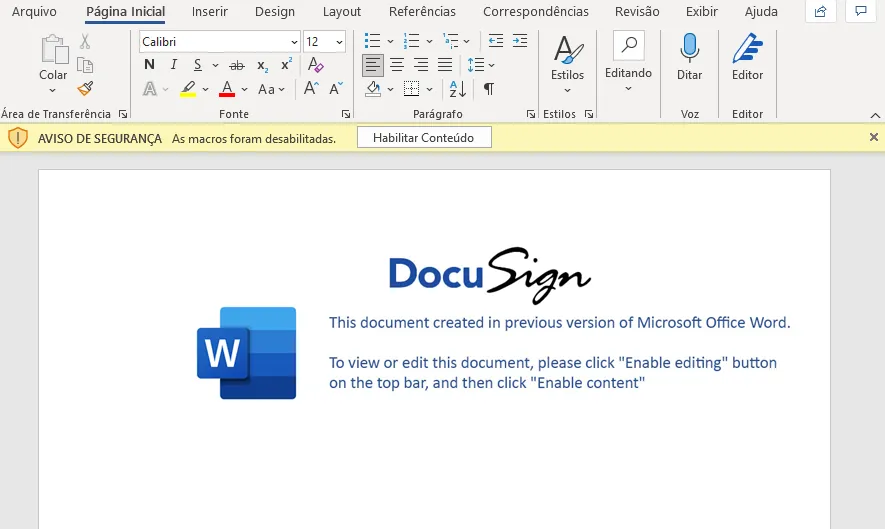Screen dimensions: 885x529
Task: Select the Format Painter brush icon
Action: tap(85, 88)
